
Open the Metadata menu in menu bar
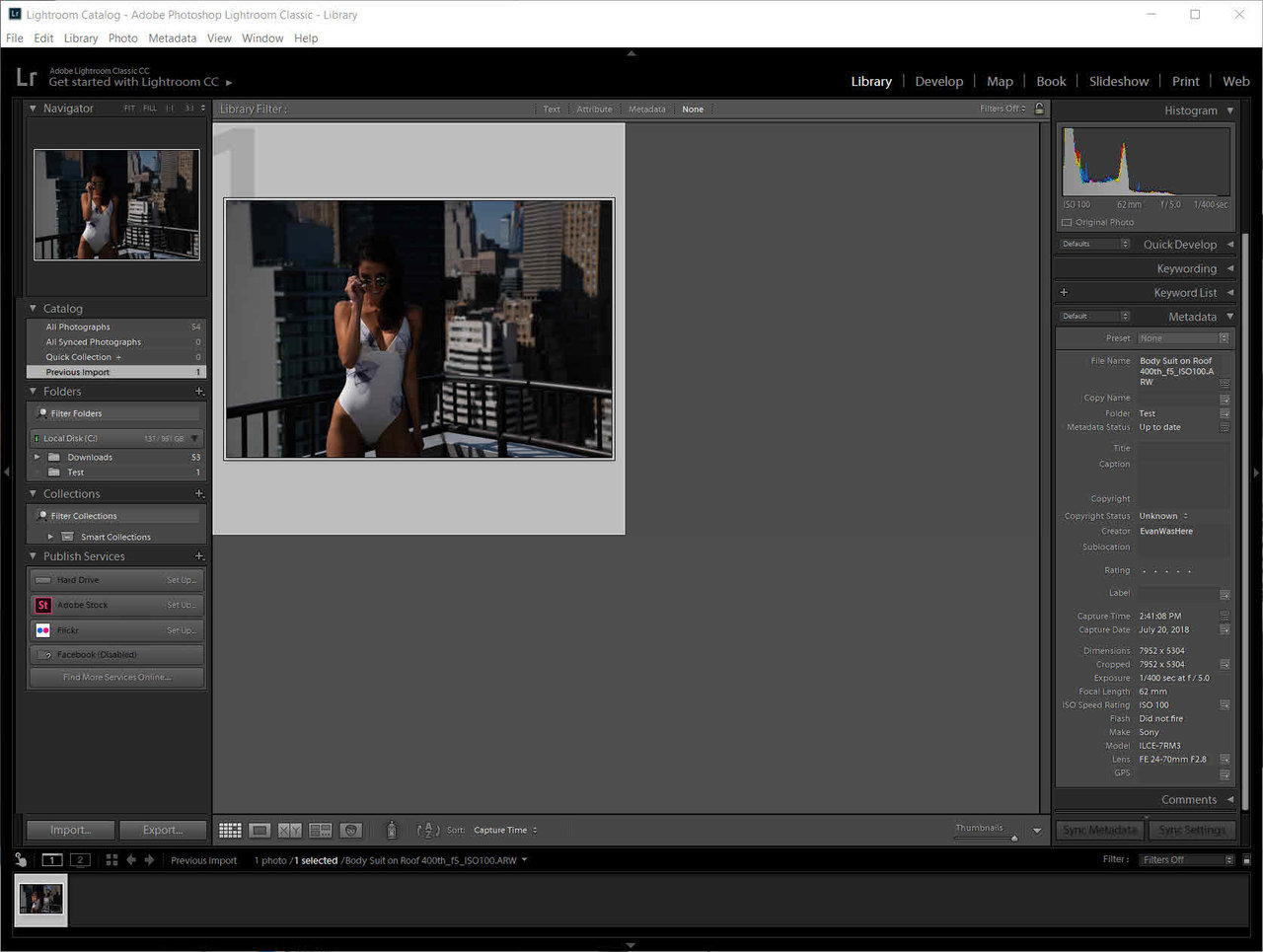point(172,38)
